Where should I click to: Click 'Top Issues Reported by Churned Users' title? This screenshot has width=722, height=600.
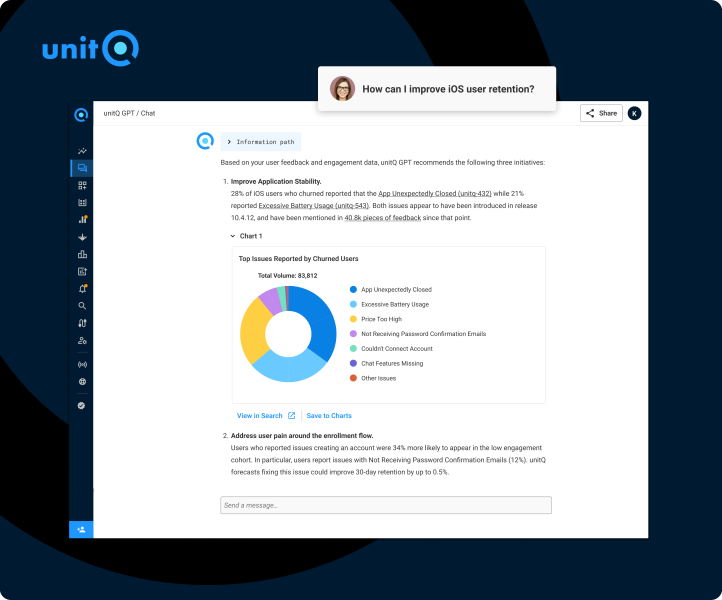pyautogui.click(x=298, y=259)
